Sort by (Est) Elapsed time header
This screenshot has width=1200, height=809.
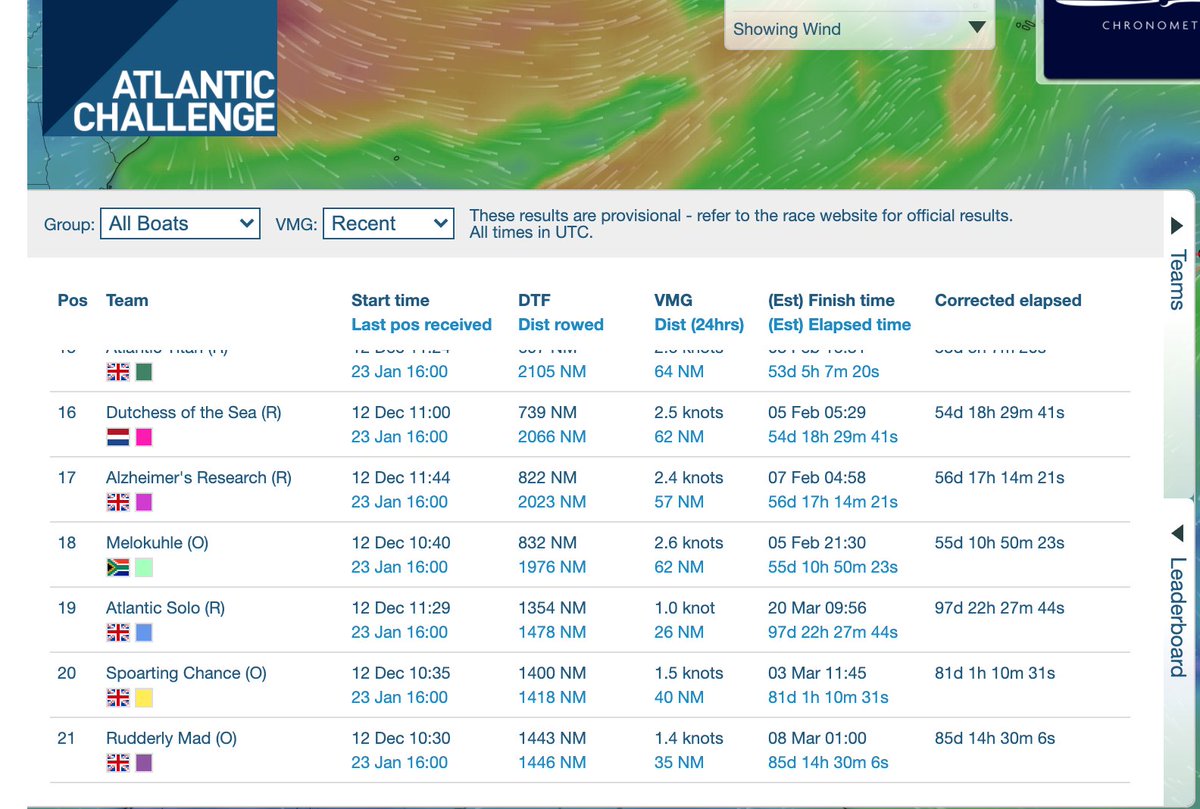[x=839, y=324]
